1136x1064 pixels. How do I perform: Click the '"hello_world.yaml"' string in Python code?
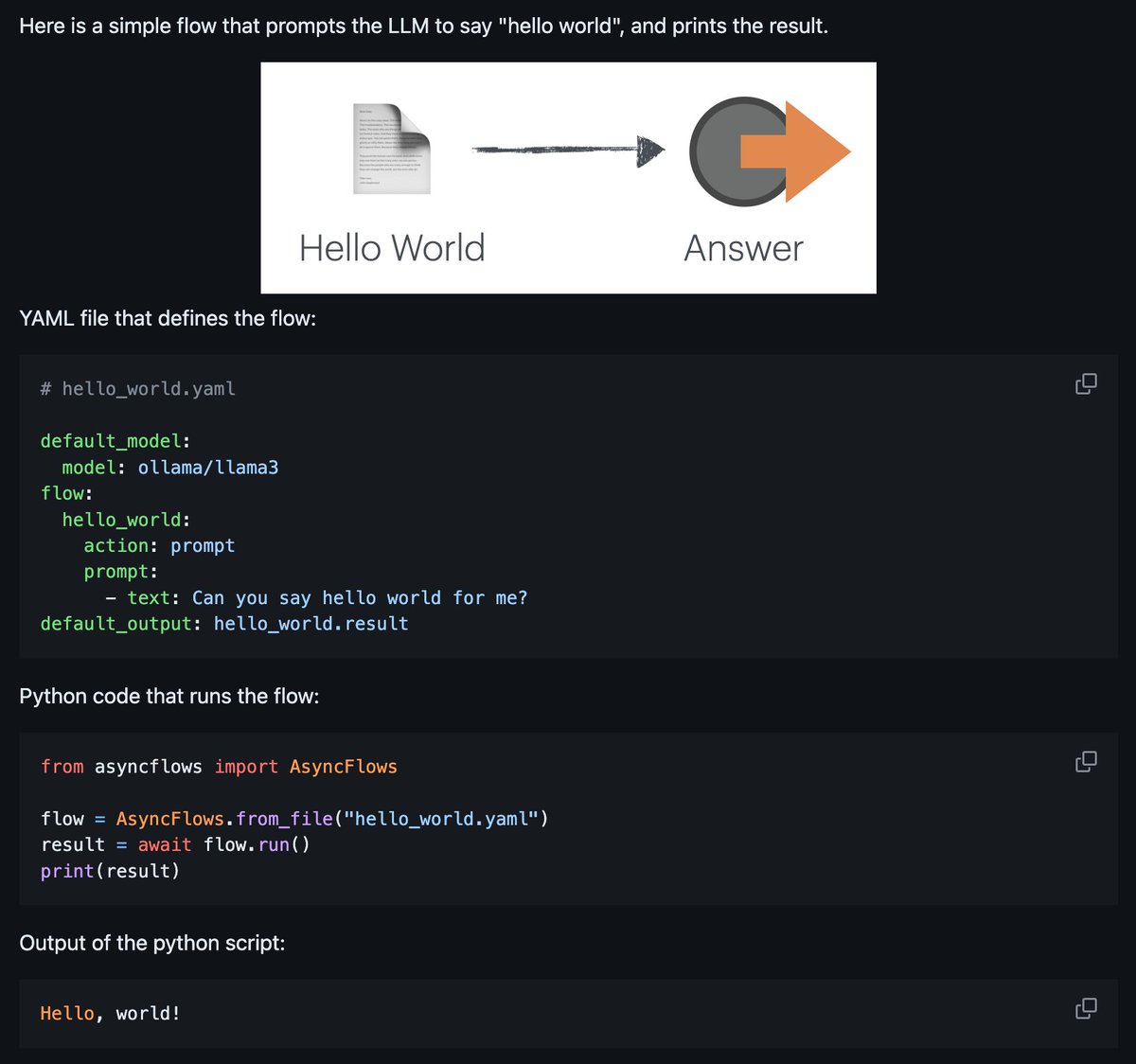[x=441, y=819]
